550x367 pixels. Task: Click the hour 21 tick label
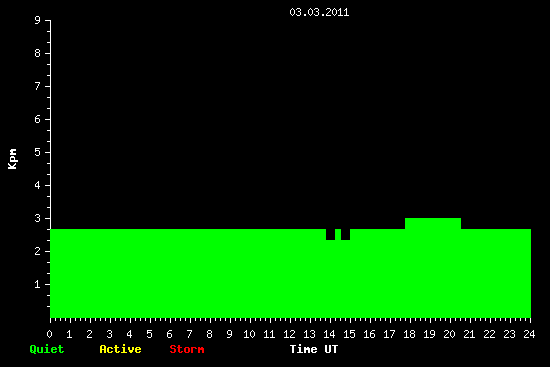[x=469, y=334]
